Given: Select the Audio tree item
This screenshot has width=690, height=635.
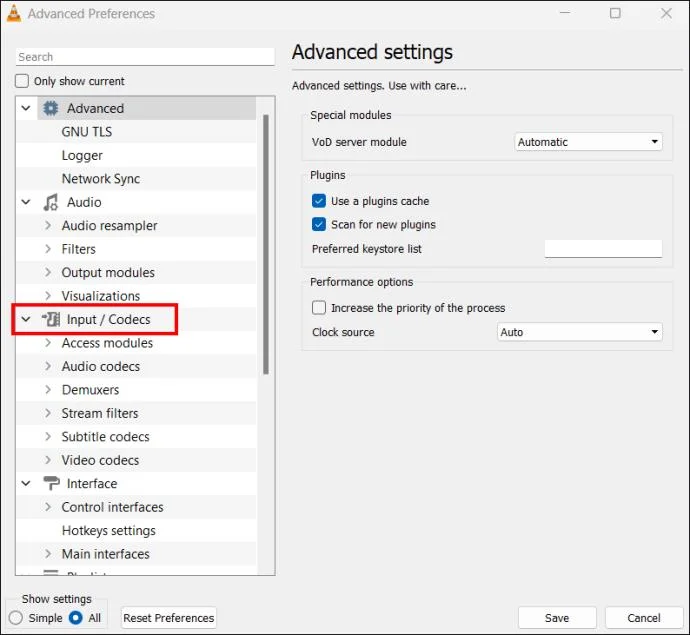Looking at the screenshot, I should coord(84,202).
